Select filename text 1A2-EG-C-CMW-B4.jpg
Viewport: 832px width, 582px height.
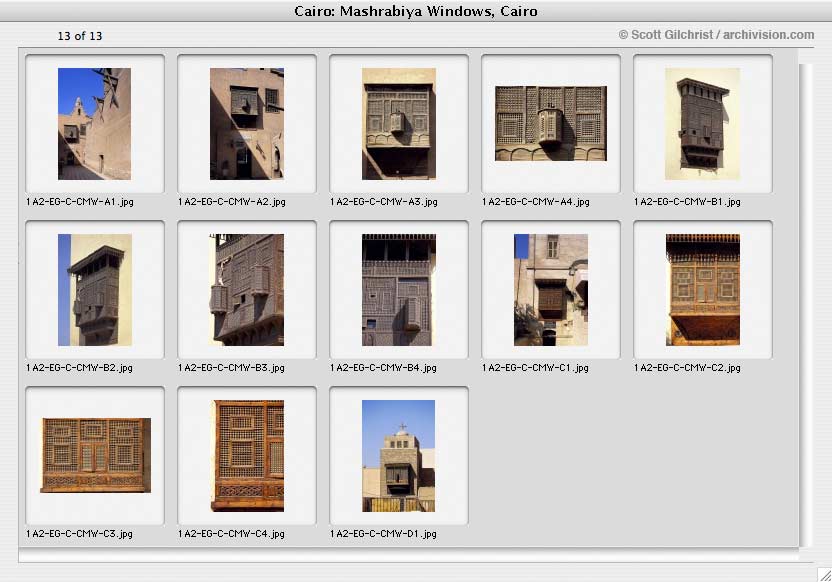[383, 368]
